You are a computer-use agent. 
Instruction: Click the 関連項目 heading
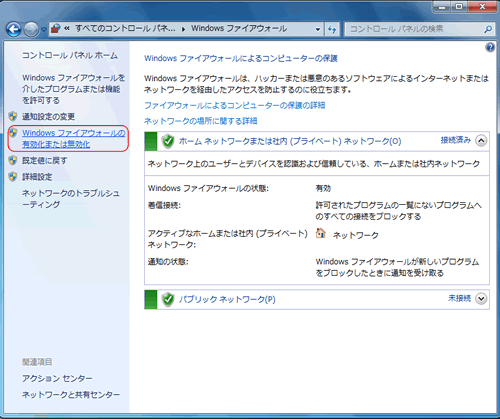point(37,362)
